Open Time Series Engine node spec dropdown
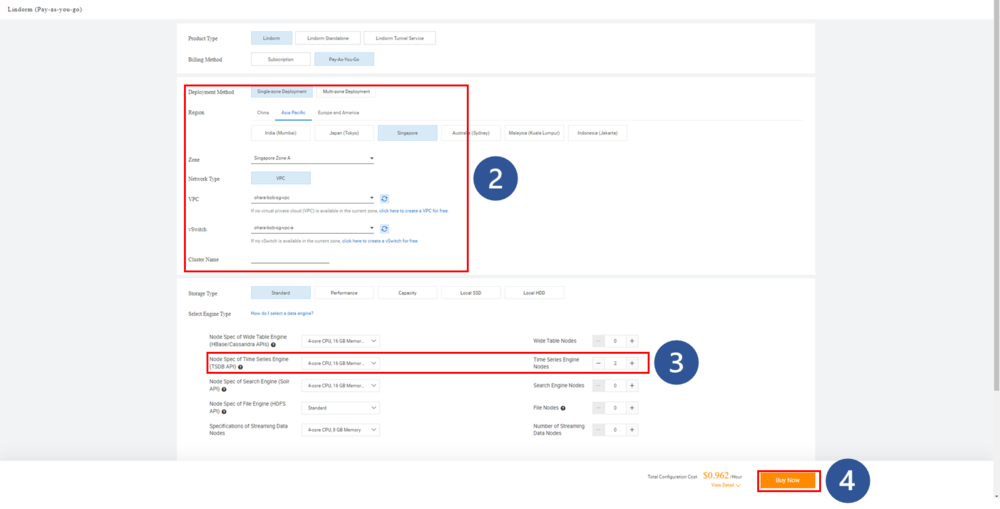 click(341, 363)
